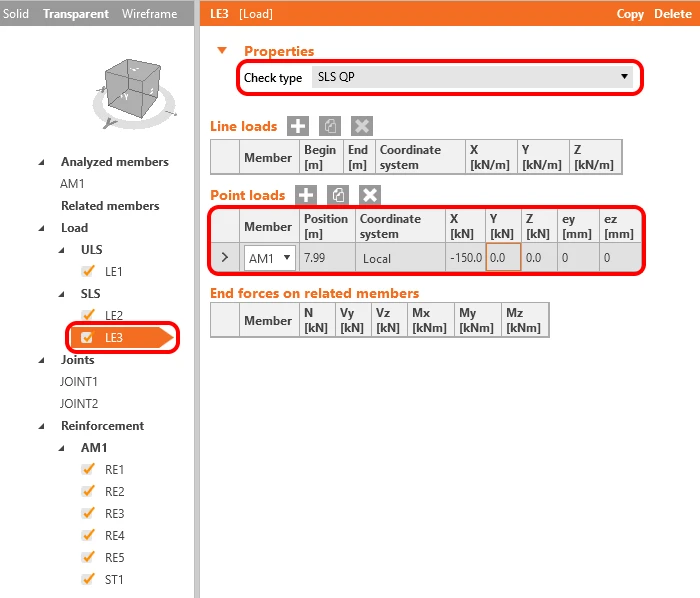This screenshot has height=598, width=700.
Task: Toggle the RE1 reinforcement checkbox
Action: (x=88, y=469)
